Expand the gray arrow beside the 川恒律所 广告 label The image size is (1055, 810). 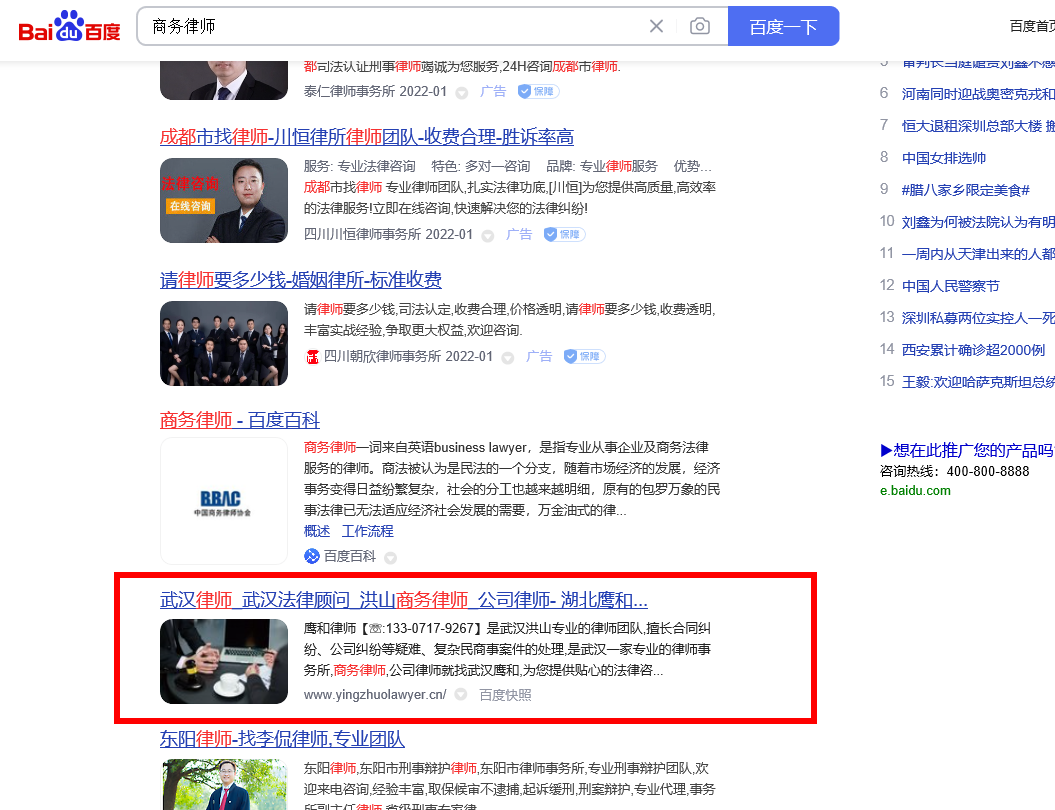tap(487, 234)
